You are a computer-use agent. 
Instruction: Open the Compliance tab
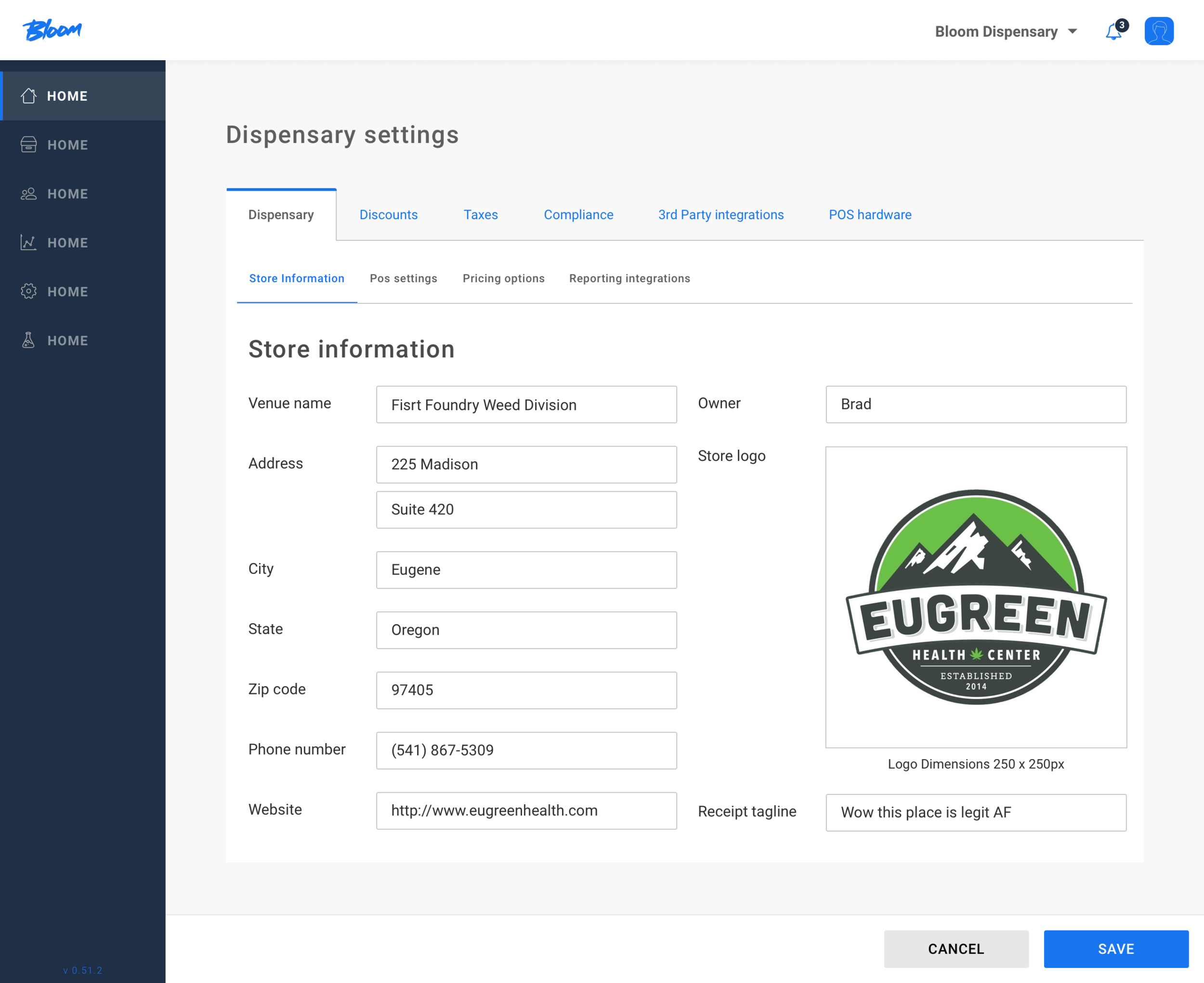(578, 215)
